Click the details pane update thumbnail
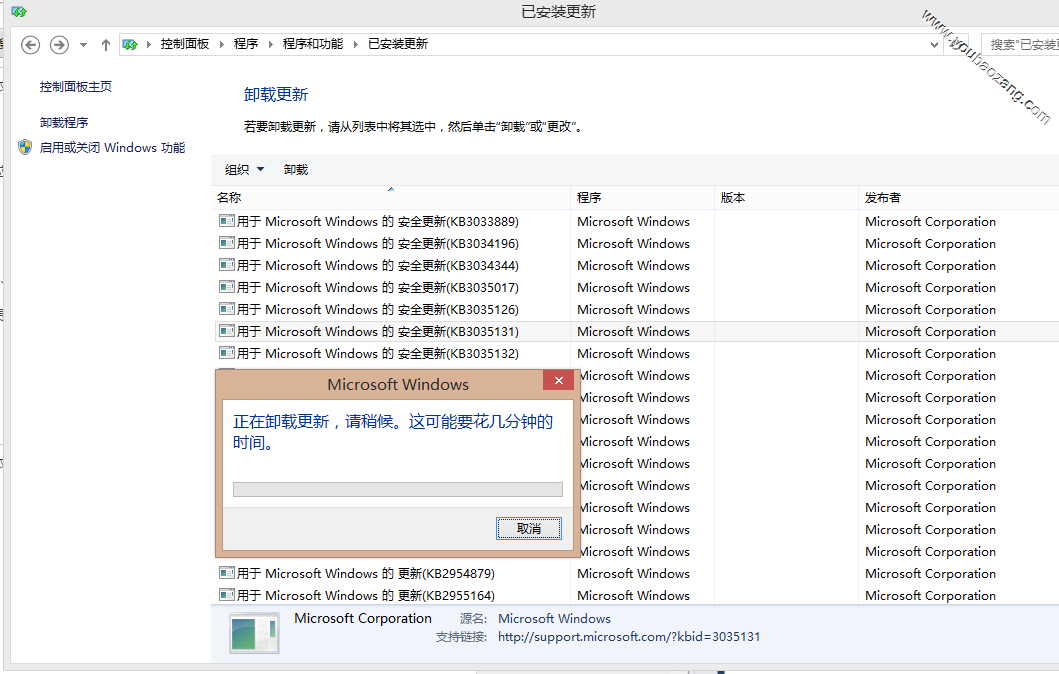Viewport: 1059px width, 674px height. coord(254,633)
